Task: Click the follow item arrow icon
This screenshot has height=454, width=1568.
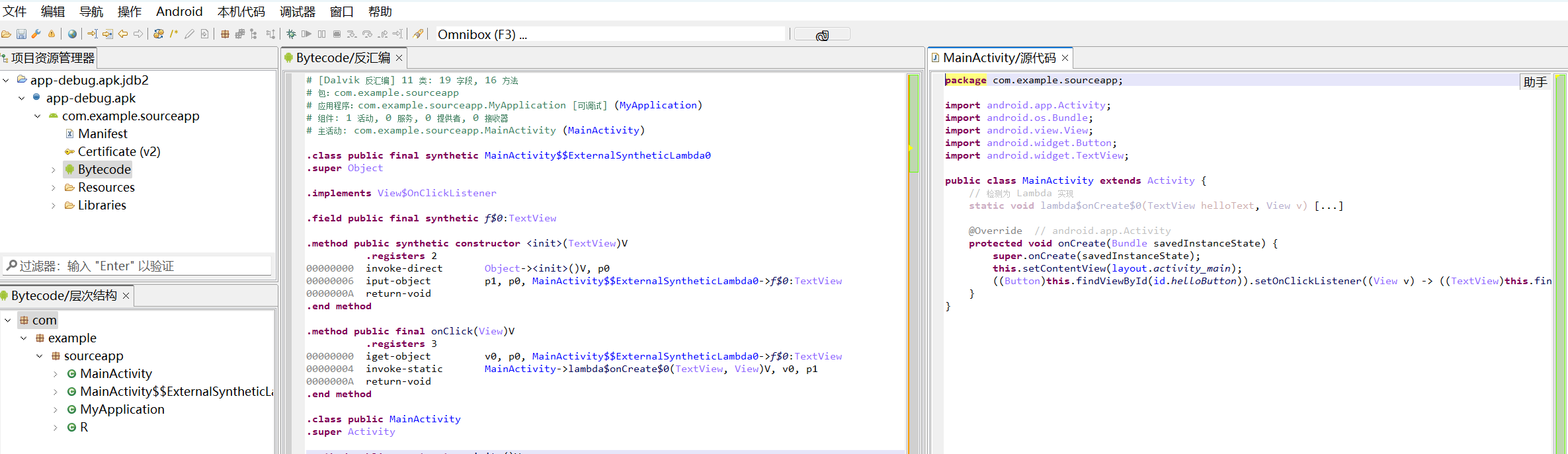Action: [108, 34]
